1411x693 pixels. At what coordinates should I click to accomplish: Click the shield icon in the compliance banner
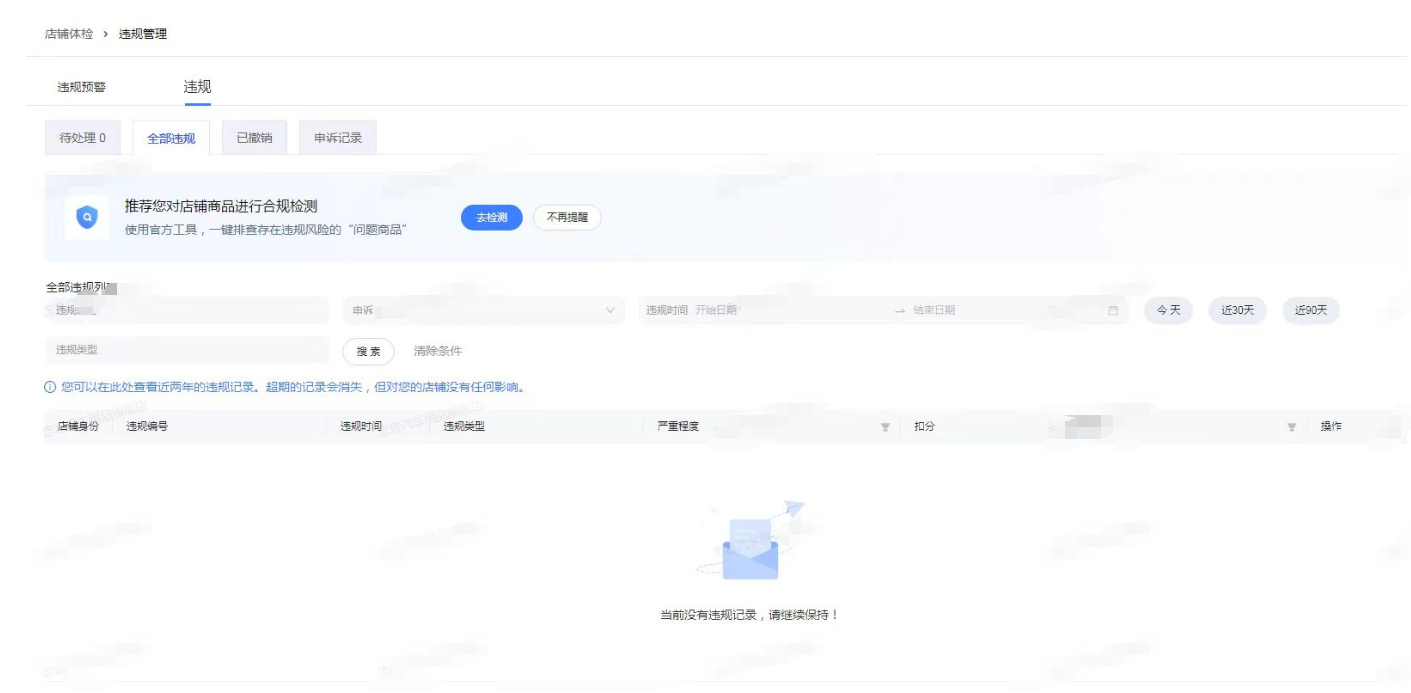87,217
